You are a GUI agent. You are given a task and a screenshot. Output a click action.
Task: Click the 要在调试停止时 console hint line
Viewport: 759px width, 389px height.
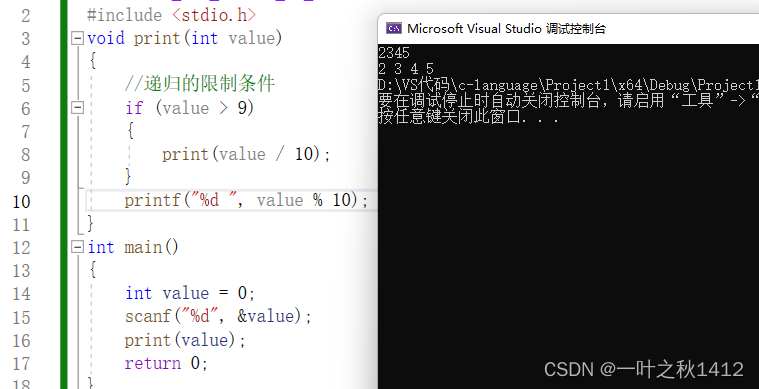568,101
